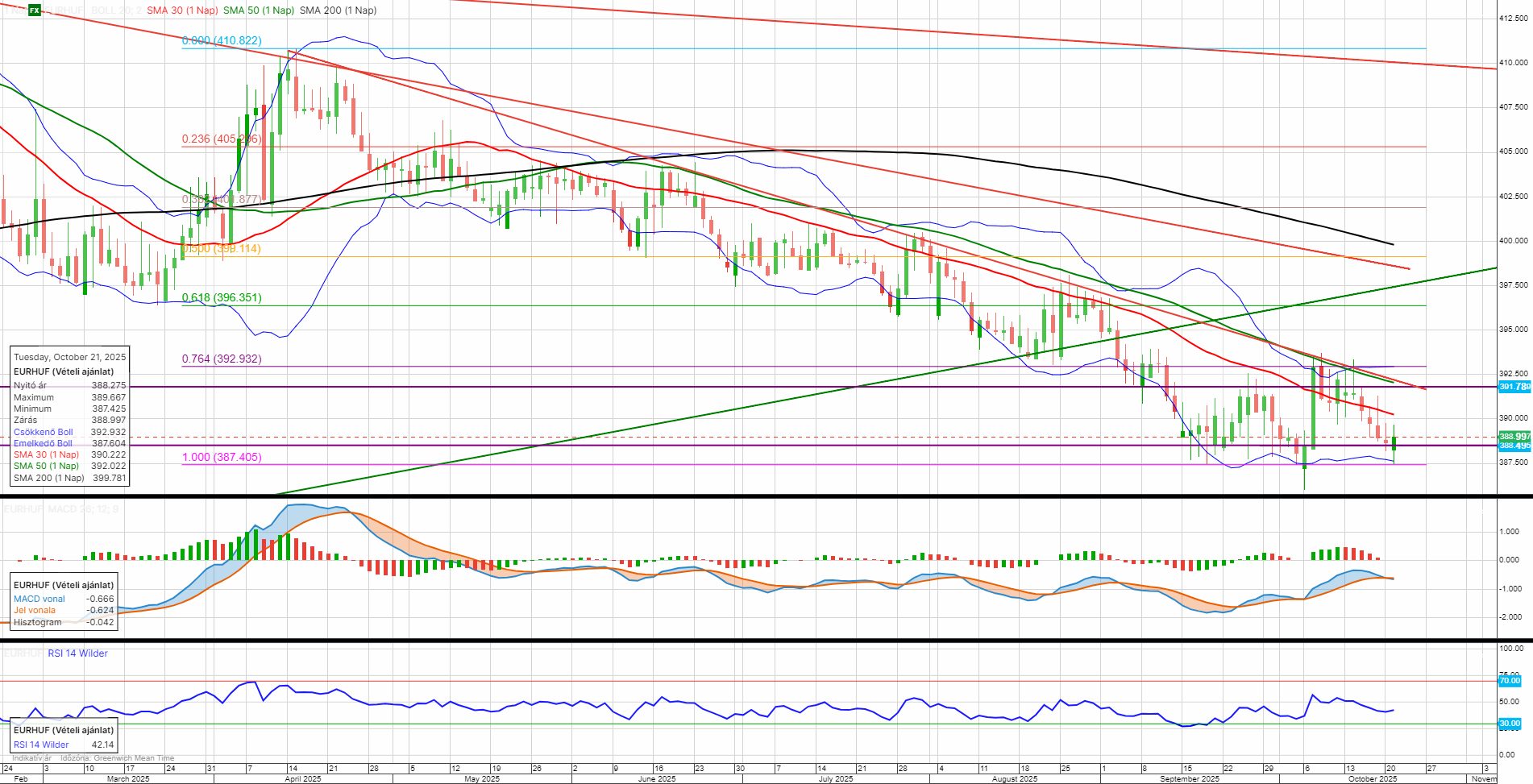
Task: Select the 0.236 Fibonacci retracement label
Action: pyautogui.click(x=221, y=139)
